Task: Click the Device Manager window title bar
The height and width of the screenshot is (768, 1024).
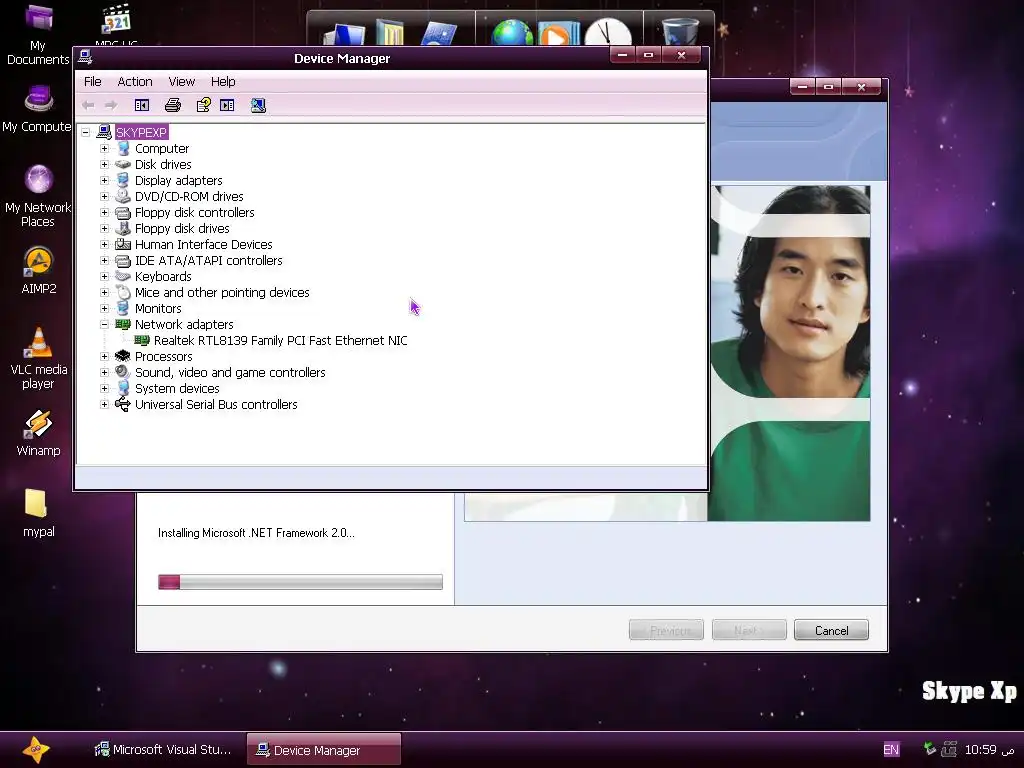Action: 342,58
